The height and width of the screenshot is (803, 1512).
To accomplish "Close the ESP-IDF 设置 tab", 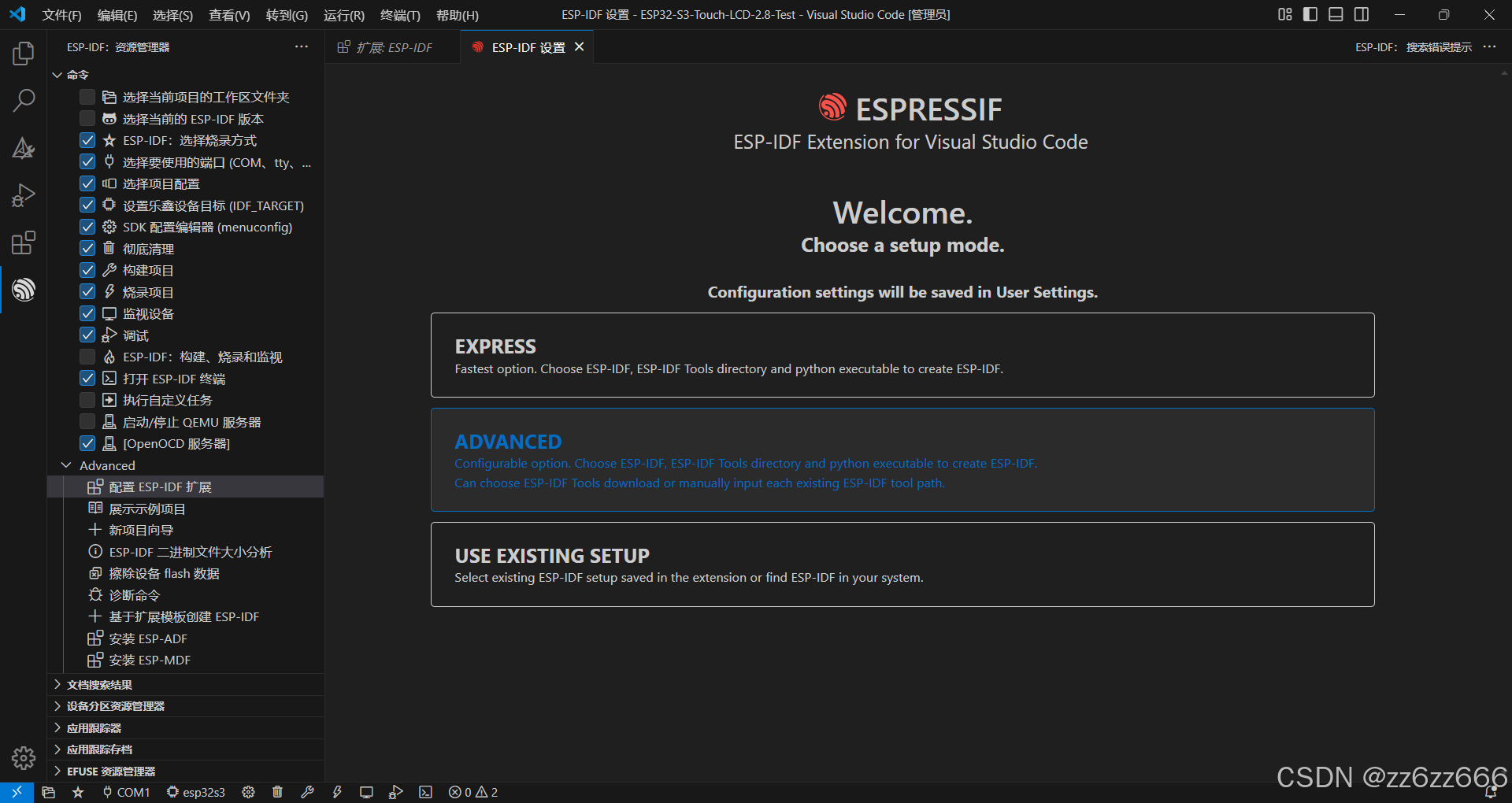I will (579, 47).
